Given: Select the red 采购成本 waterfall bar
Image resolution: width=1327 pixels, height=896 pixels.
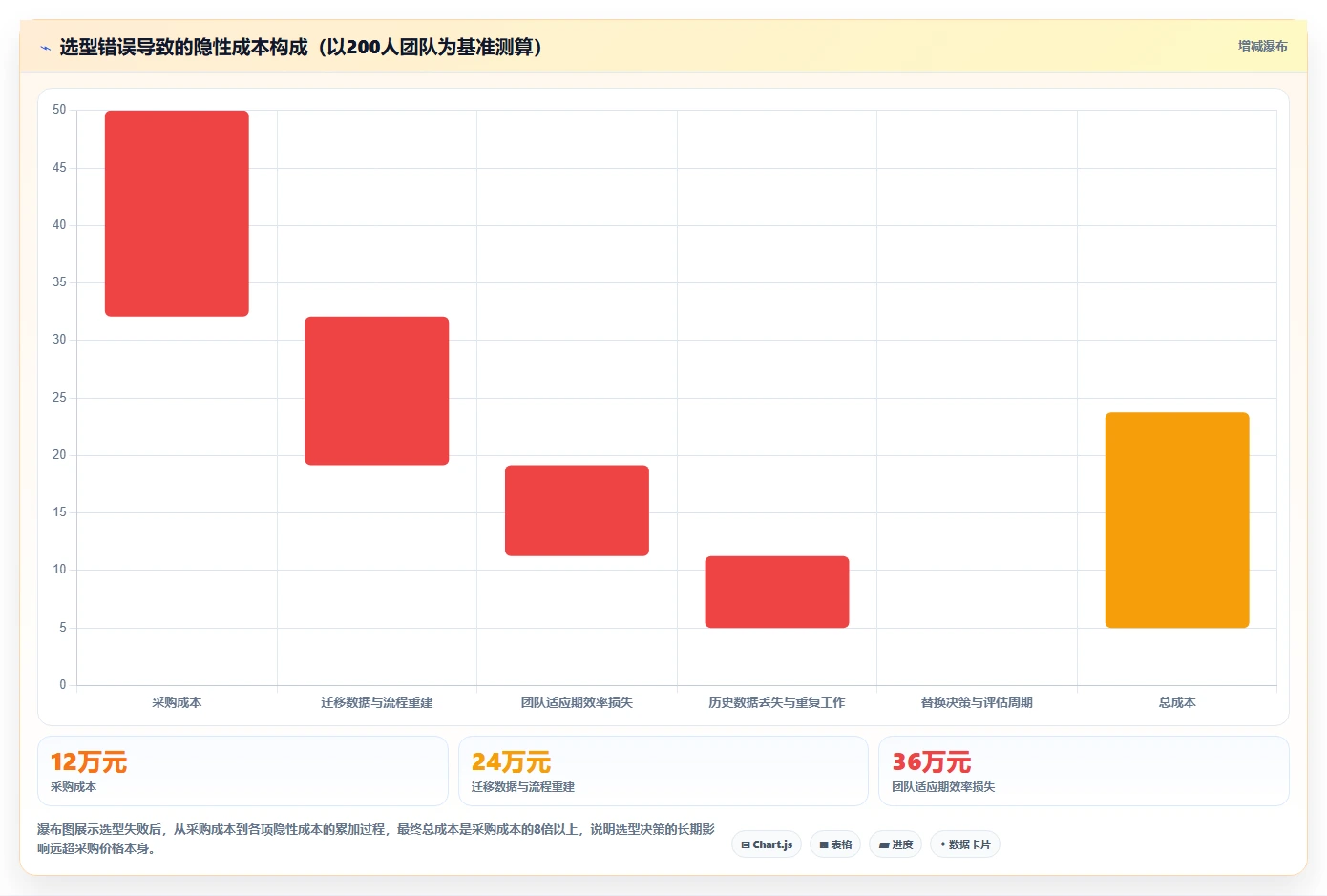Looking at the screenshot, I should 177,214.
